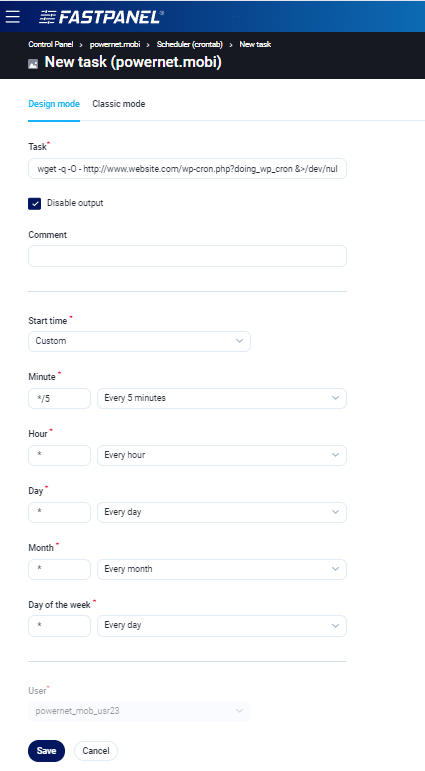Click the FASTPANEL logo

coord(101,17)
